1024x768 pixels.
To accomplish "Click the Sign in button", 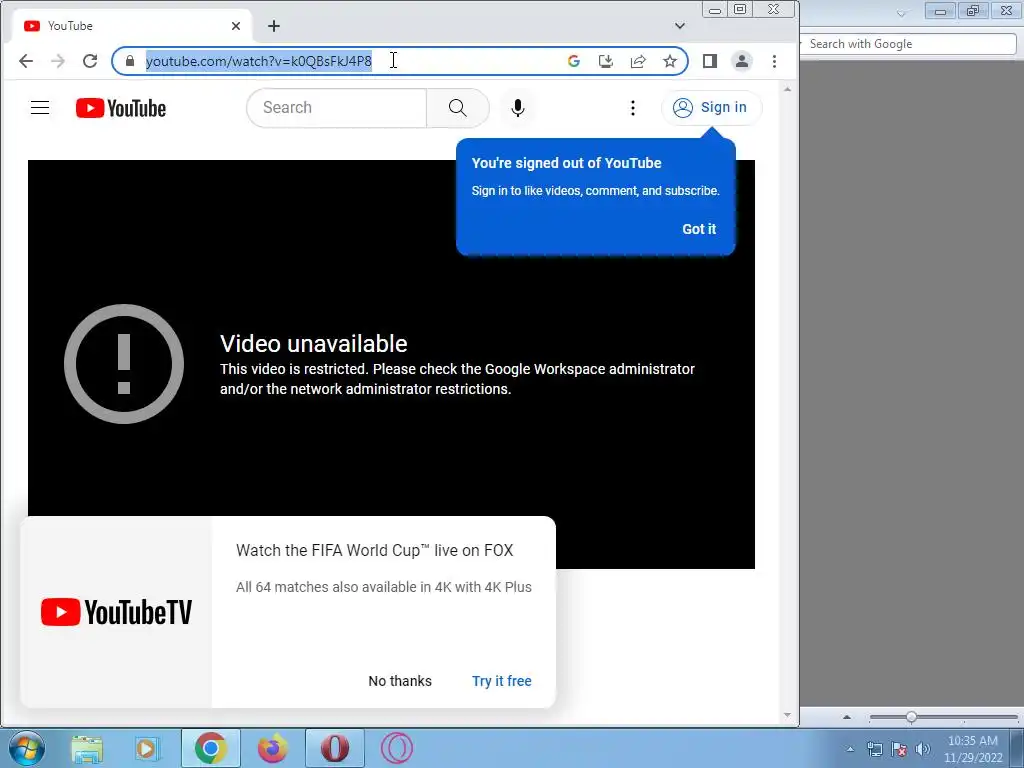I will [711, 108].
